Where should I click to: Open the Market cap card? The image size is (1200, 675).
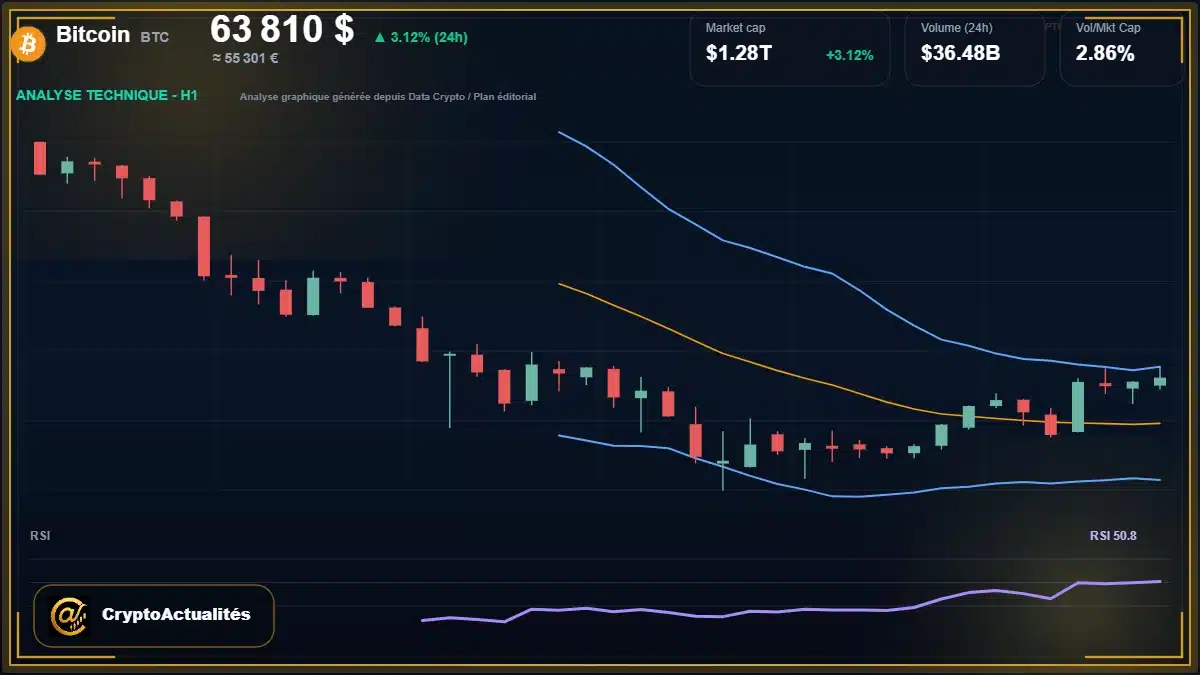coord(789,50)
